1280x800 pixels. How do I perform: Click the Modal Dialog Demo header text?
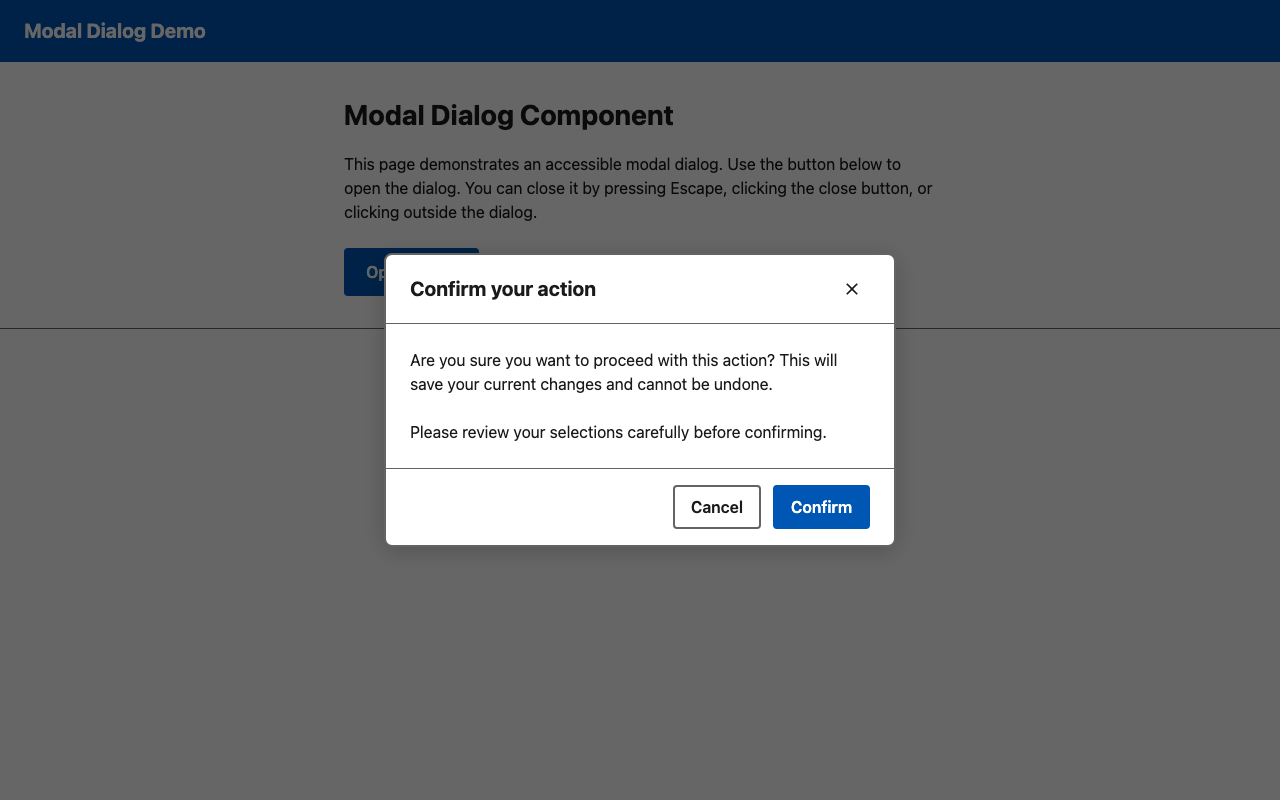tap(114, 31)
